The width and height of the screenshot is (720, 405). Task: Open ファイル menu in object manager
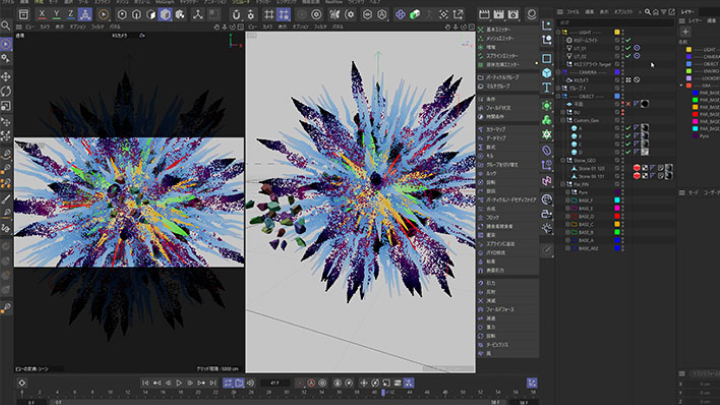pos(573,12)
